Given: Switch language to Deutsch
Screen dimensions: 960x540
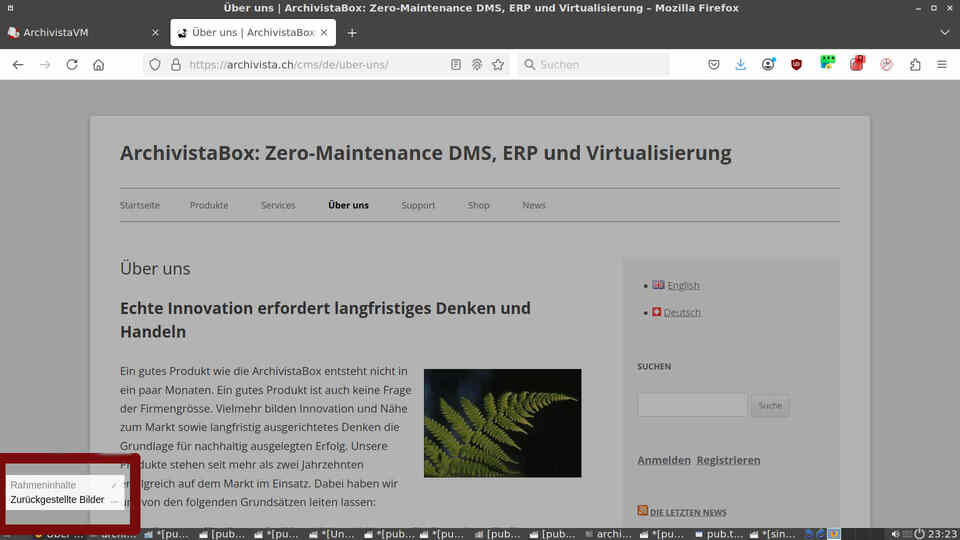Looking at the screenshot, I should 682,312.
